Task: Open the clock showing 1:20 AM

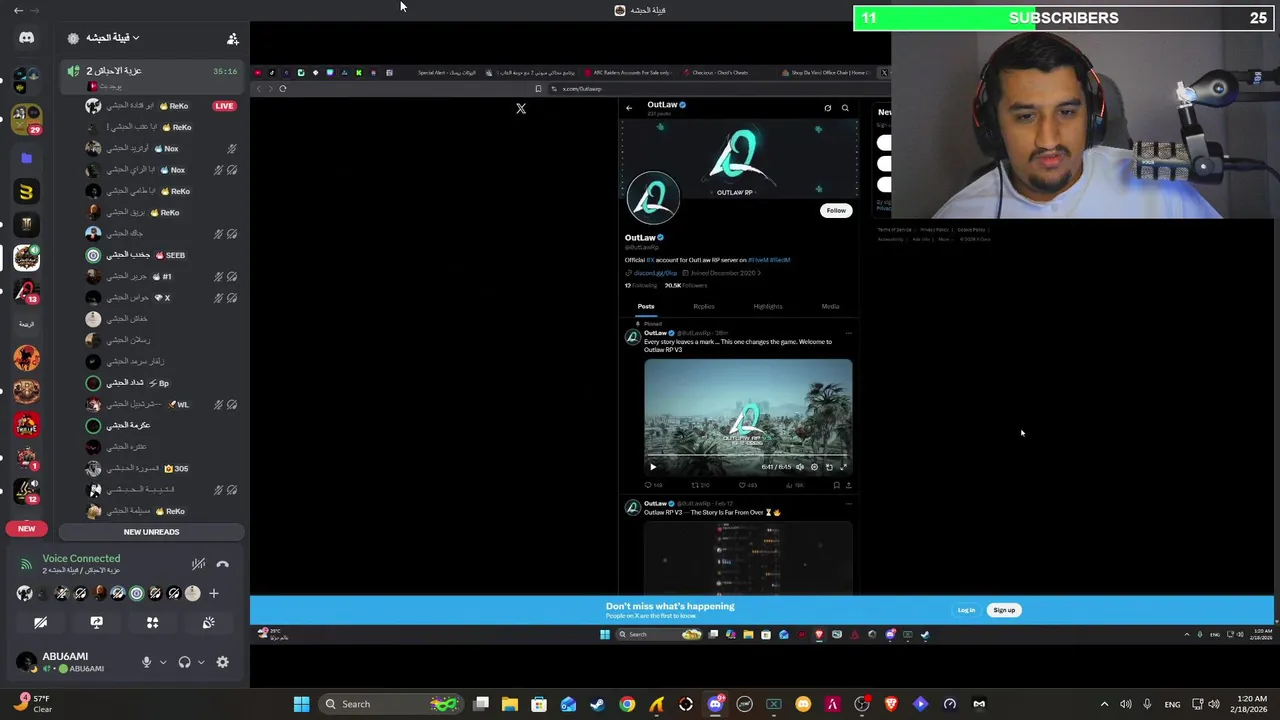Action: coord(1250,704)
